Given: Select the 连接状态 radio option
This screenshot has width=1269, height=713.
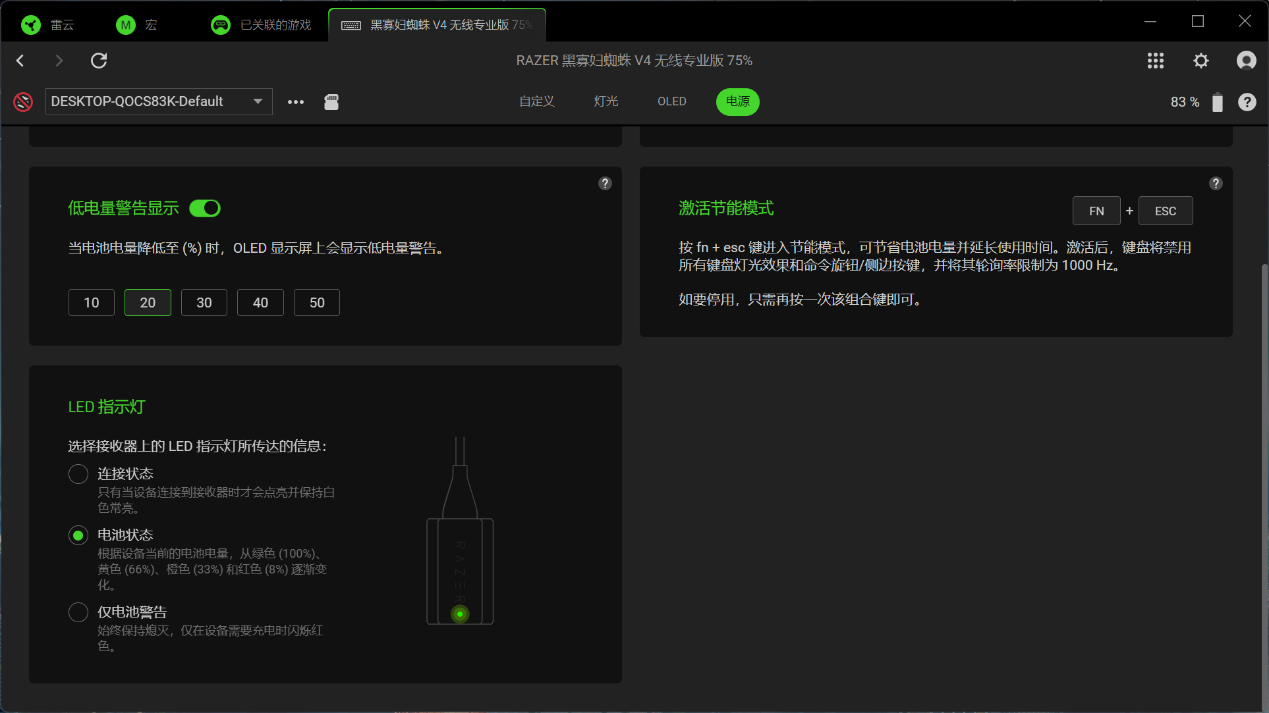Looking at the screenshot, I should click(78, 474).
